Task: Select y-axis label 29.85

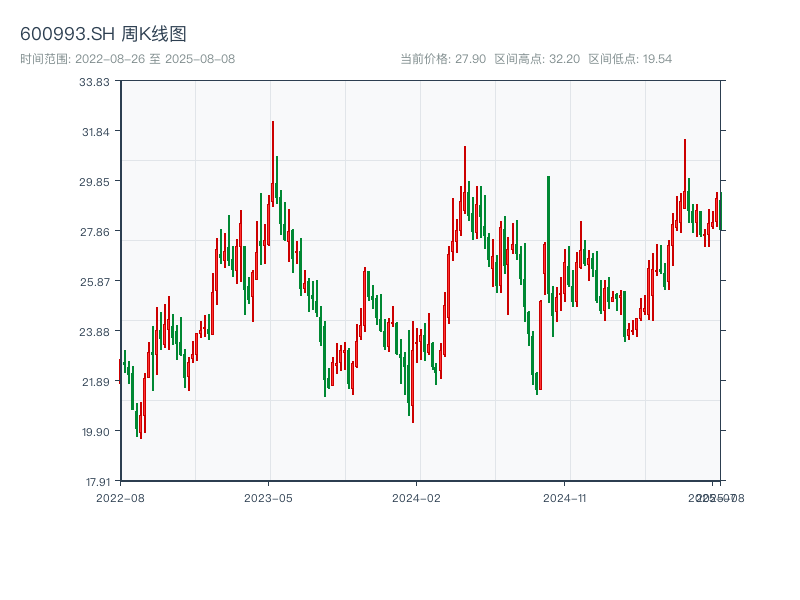Action: pos(94,182)
